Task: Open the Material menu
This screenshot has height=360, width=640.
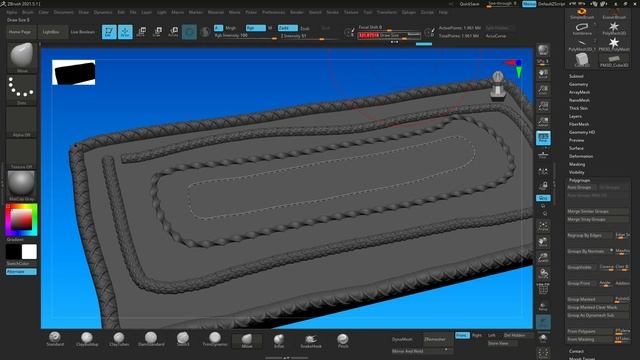Action: [216, 12]
